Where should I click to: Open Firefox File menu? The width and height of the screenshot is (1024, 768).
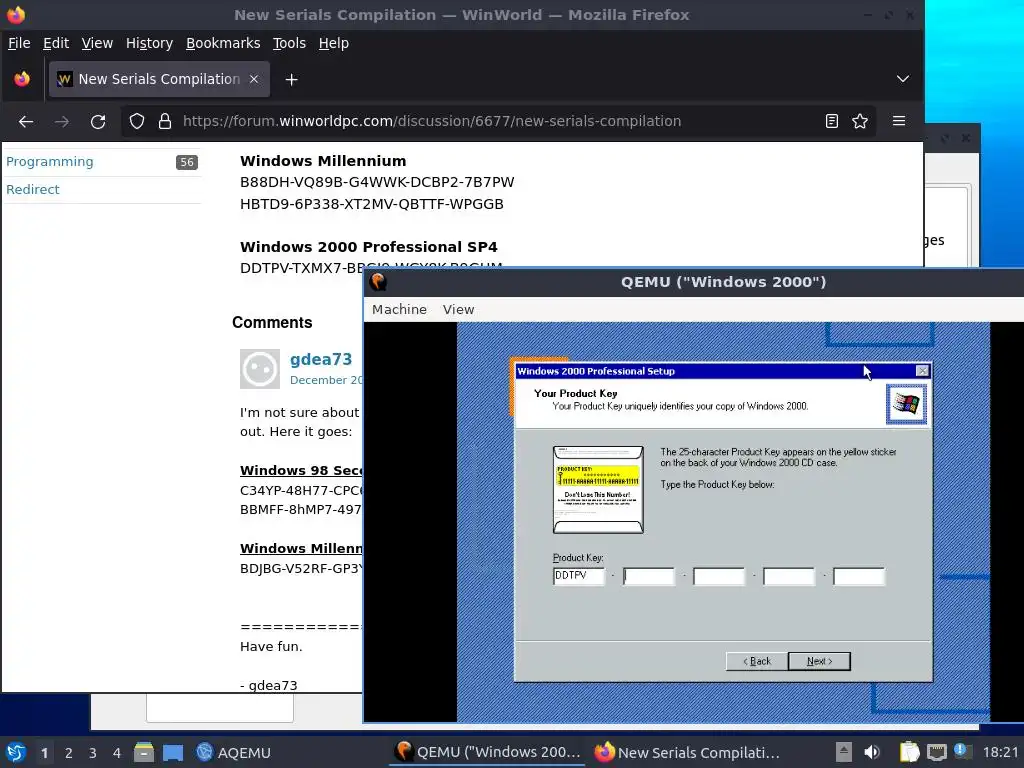19,43
